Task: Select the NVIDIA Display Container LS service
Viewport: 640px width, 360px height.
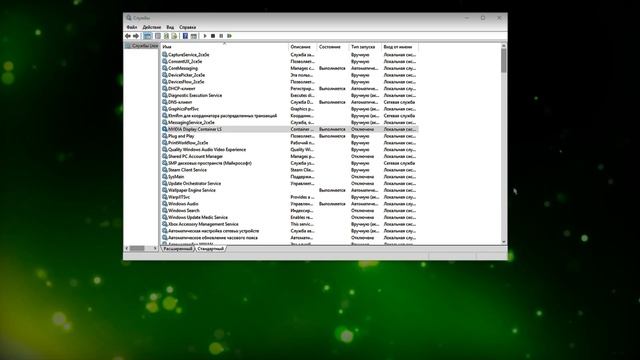Action: (290, 129)
